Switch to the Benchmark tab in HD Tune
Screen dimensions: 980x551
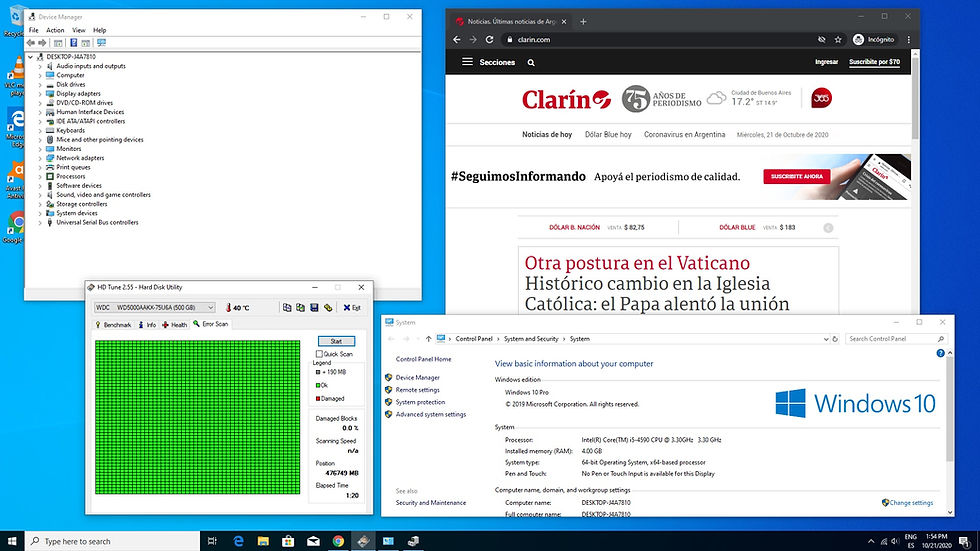click(x=113, y=325)
